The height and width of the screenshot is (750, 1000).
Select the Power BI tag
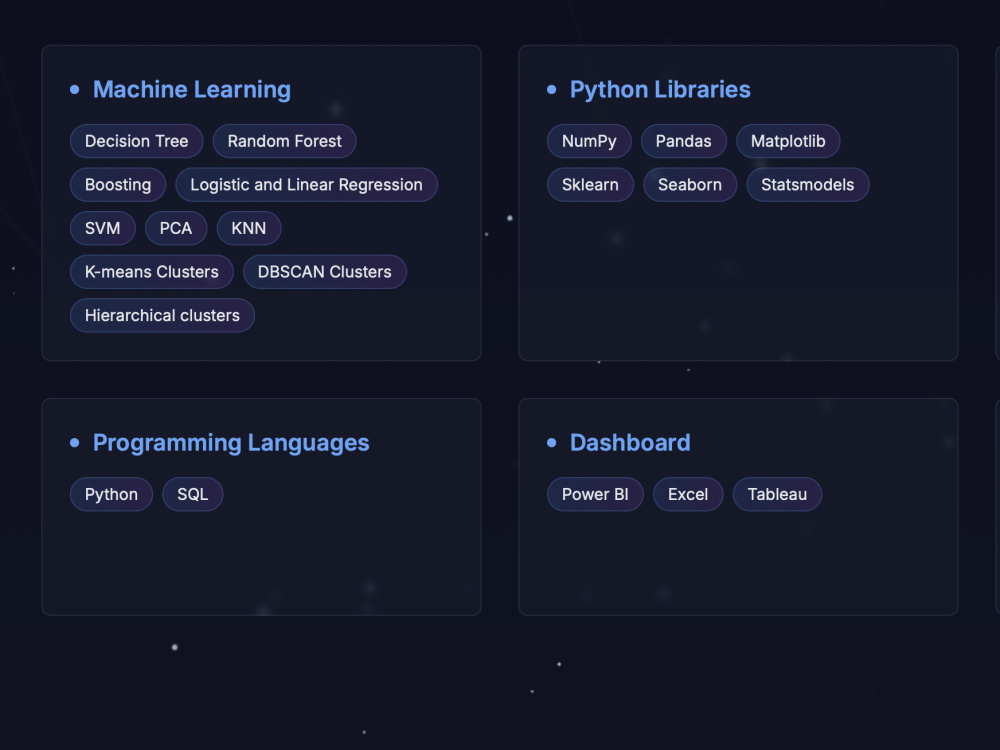(595, 494)
